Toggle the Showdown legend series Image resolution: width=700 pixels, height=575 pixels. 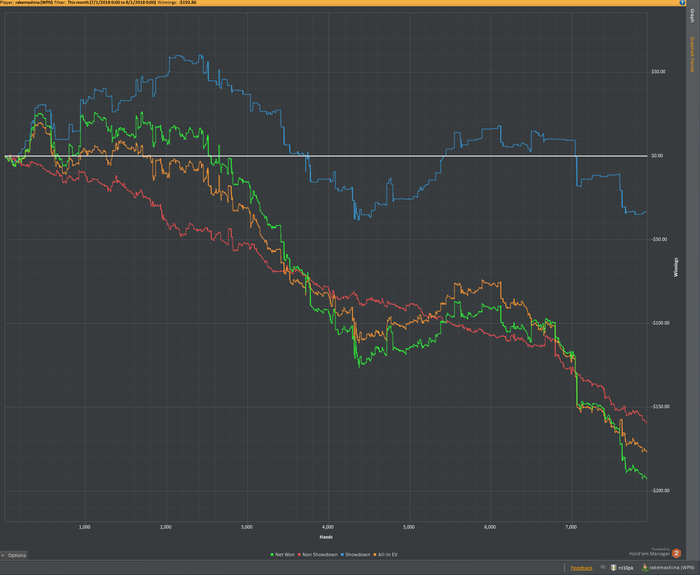coord(355,554)
